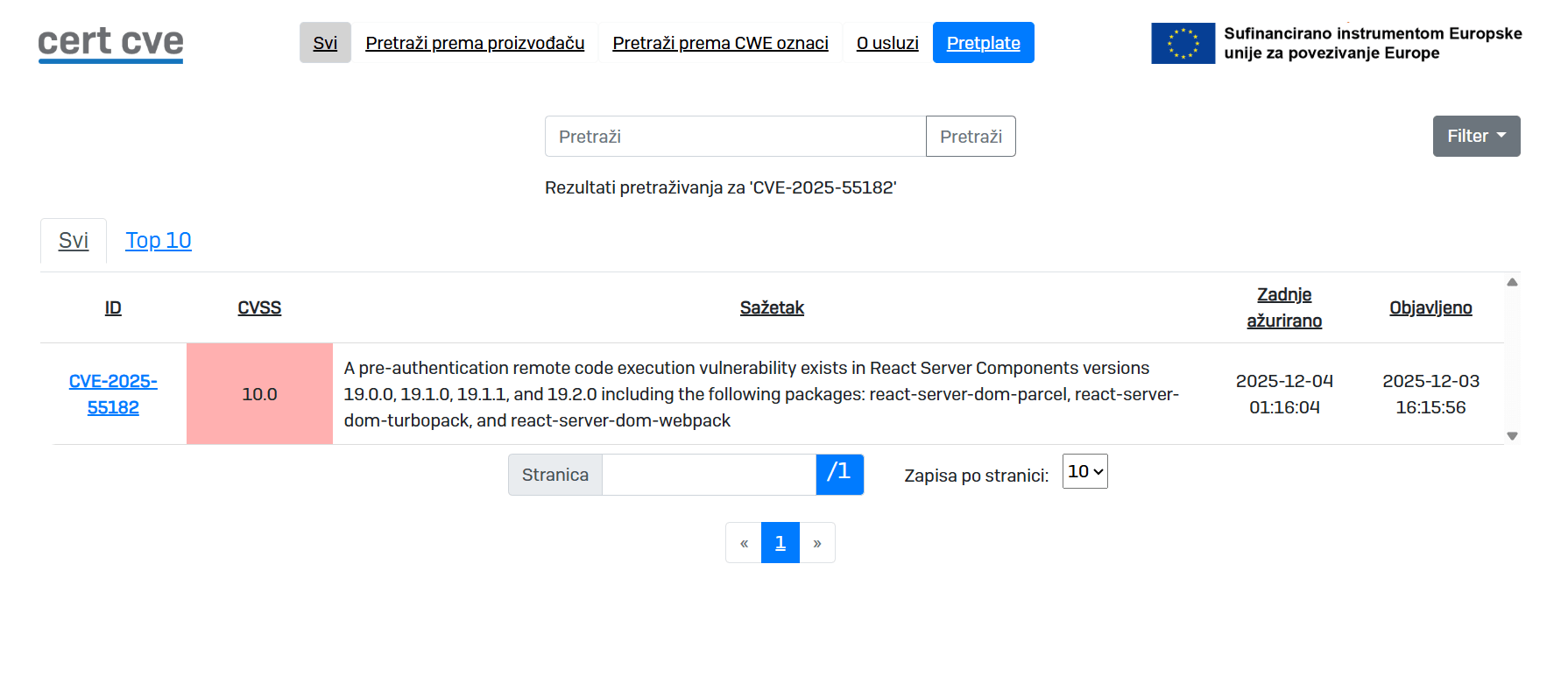Sort by Objavljeno column header
Viewport: 1568px width, 684px height.
click(x=1430, y=308)
